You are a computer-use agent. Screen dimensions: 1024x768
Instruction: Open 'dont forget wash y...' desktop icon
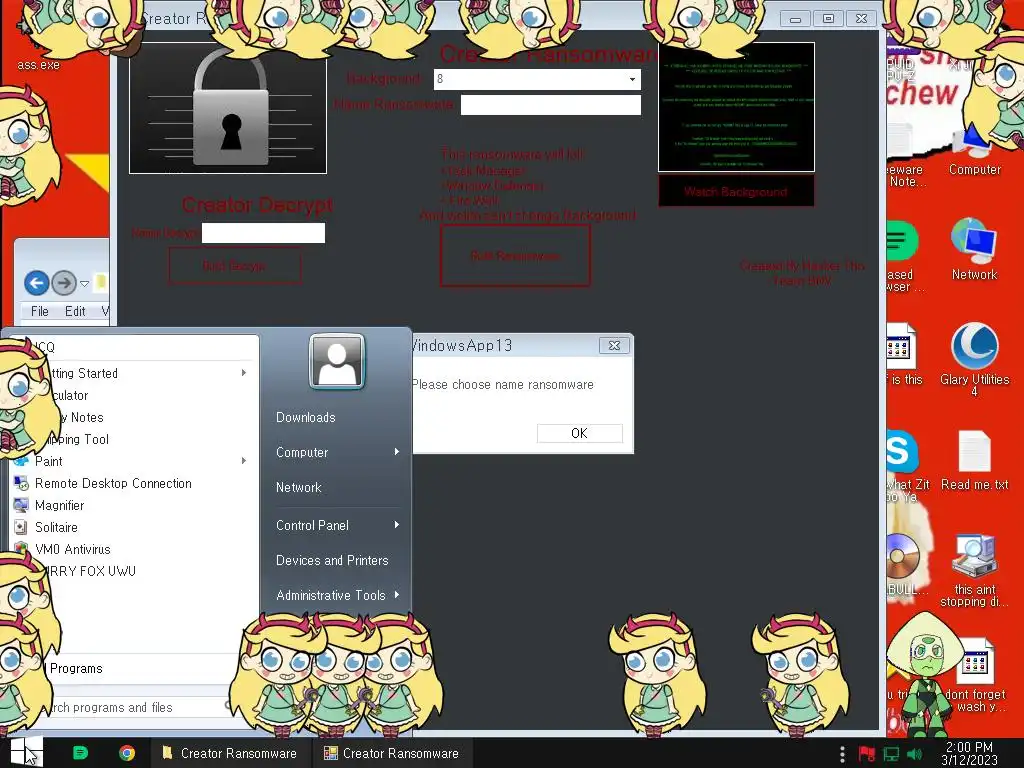point(974,675)
